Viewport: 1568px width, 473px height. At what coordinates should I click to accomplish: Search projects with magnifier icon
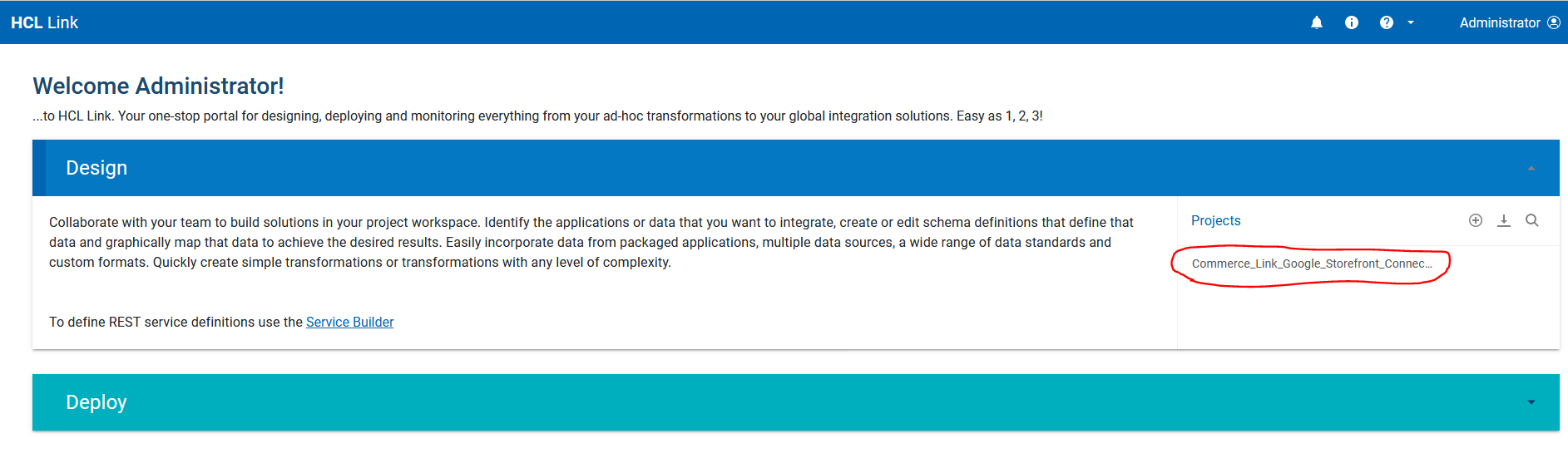click(x=1532, y=220)
